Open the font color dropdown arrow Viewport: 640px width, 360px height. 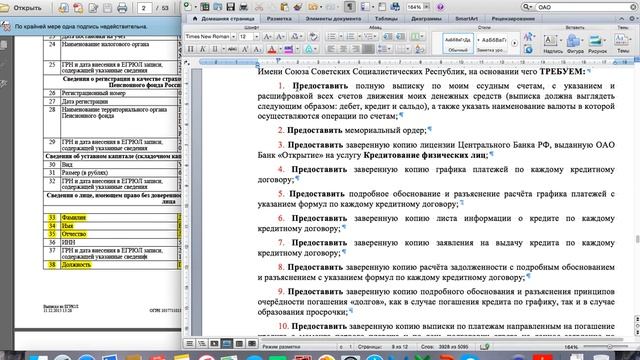[280, 49]
